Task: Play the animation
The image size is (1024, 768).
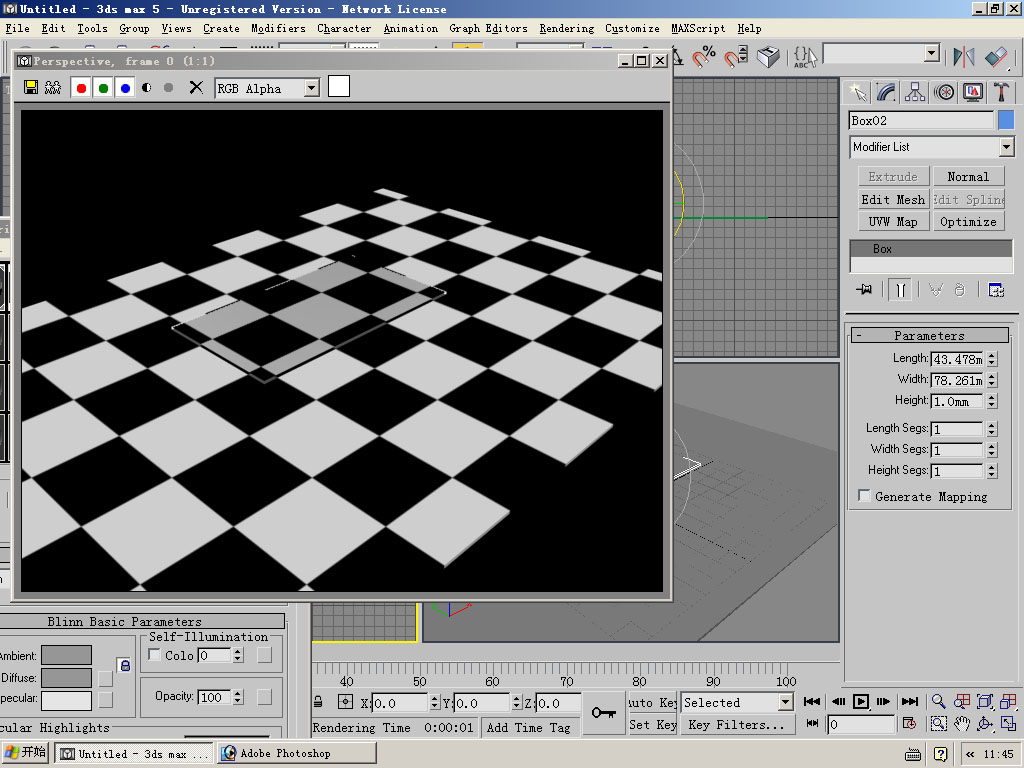Action: point(861,701)
